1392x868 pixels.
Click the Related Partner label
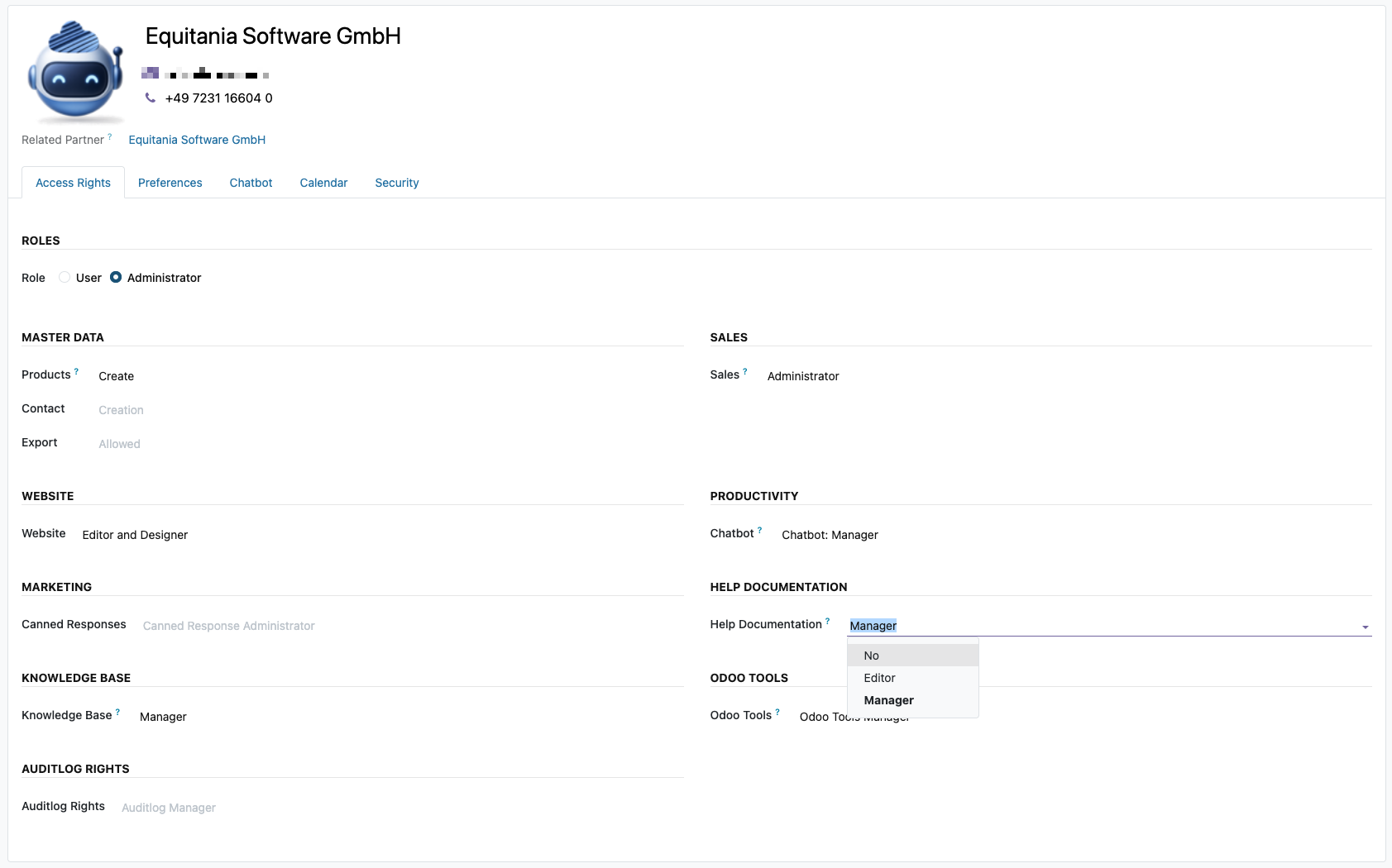coord(63,140)
